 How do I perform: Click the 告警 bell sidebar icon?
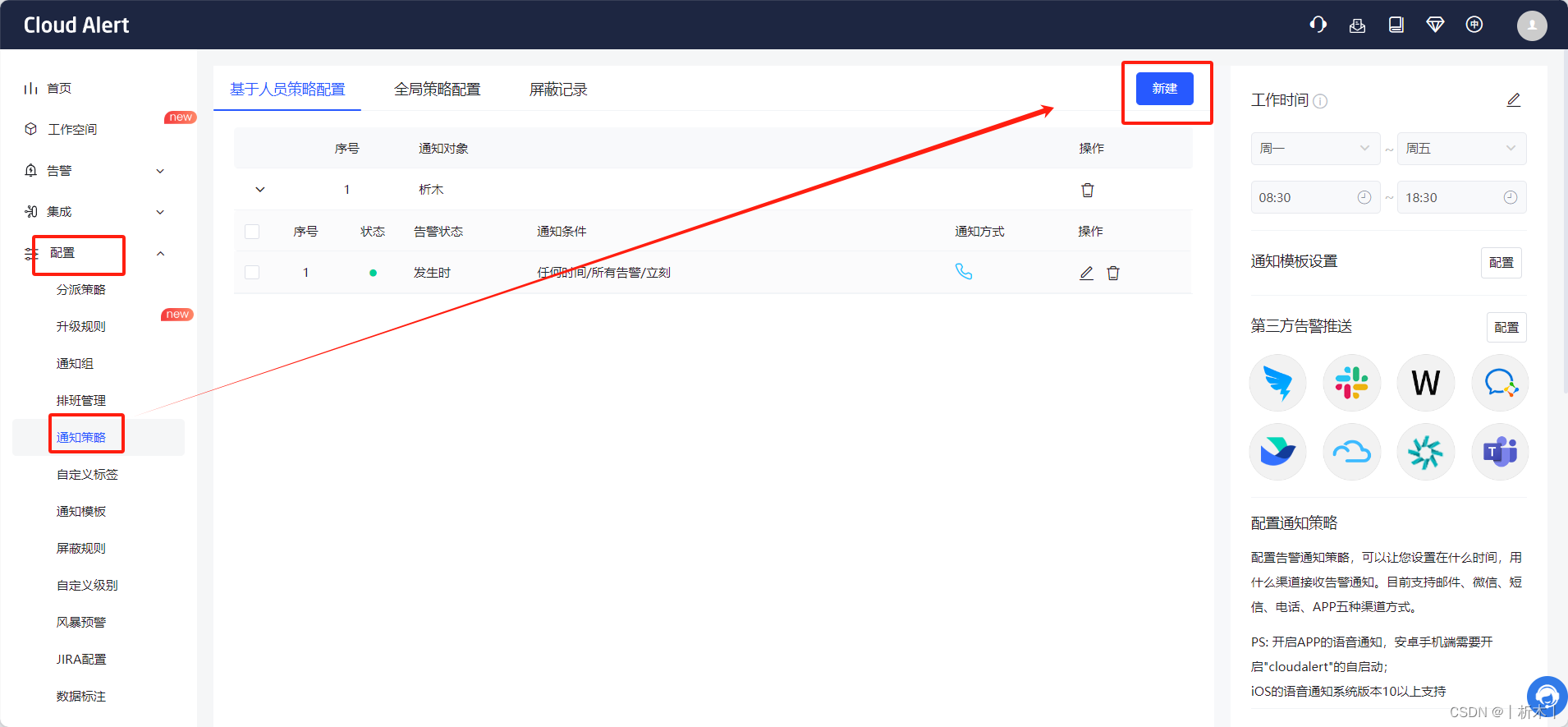(31, 170)
